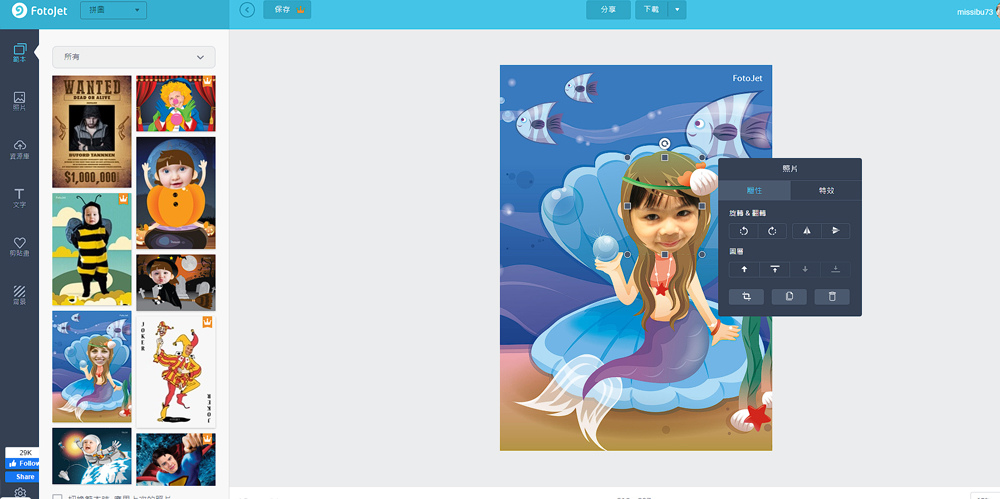
Task: Select the witch graveyard template
Action: click(176, 283)
